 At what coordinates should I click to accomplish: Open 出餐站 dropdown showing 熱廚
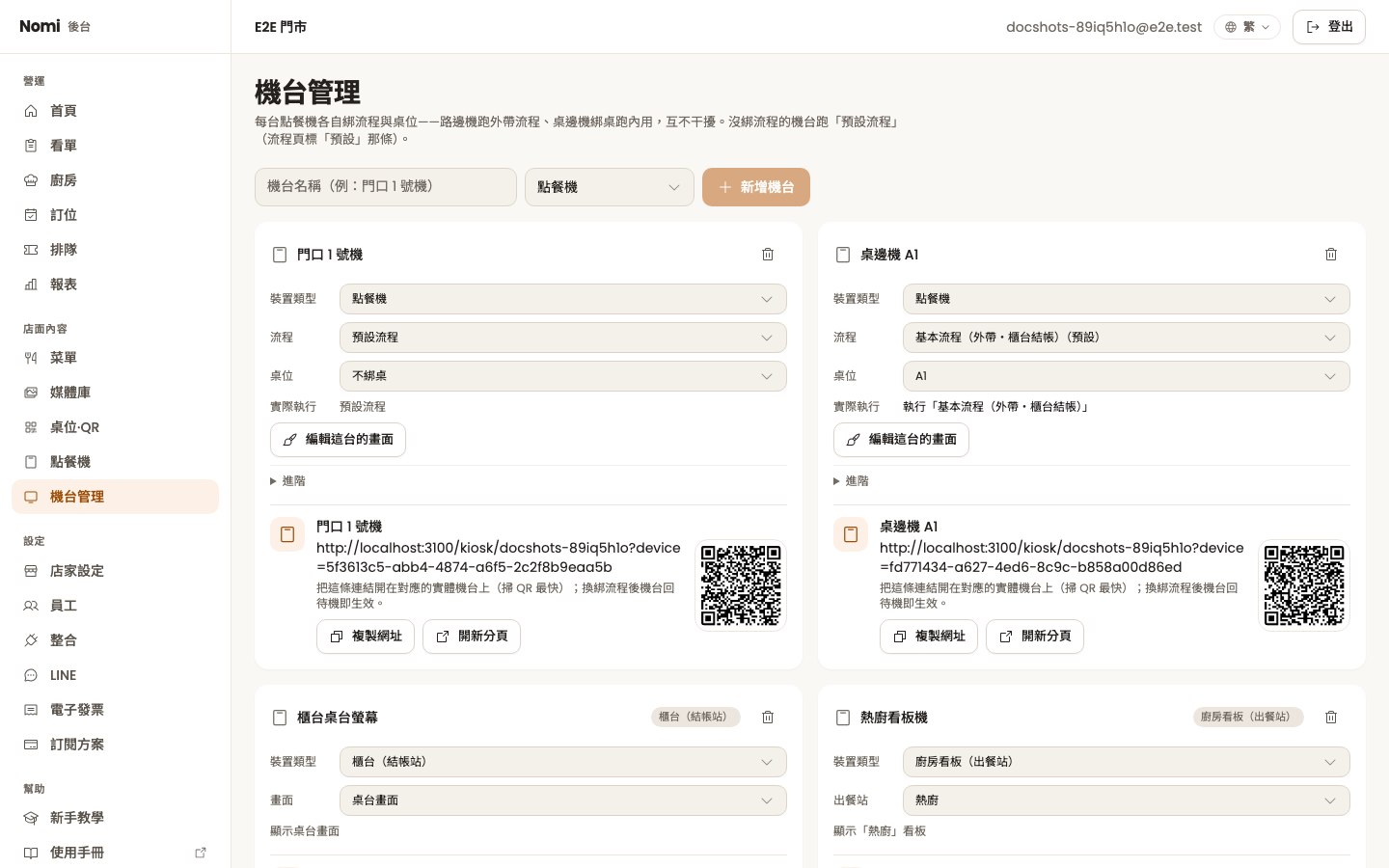click(1127, 800)
